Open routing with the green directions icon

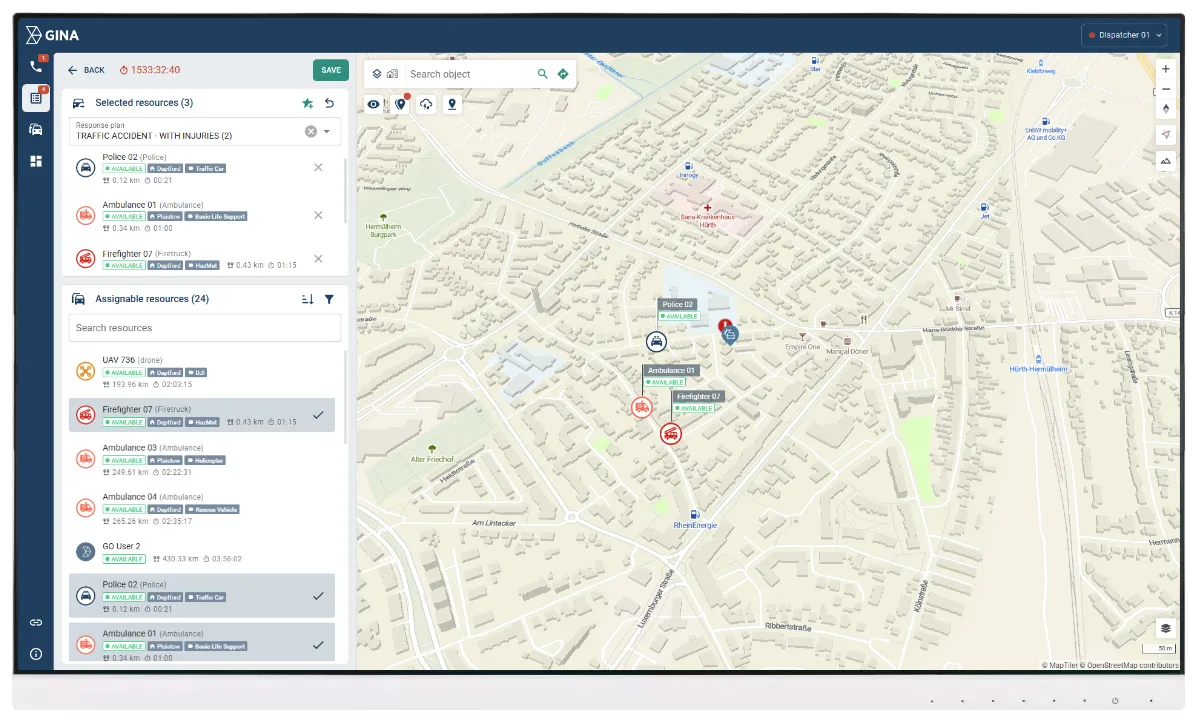point(563,73)
